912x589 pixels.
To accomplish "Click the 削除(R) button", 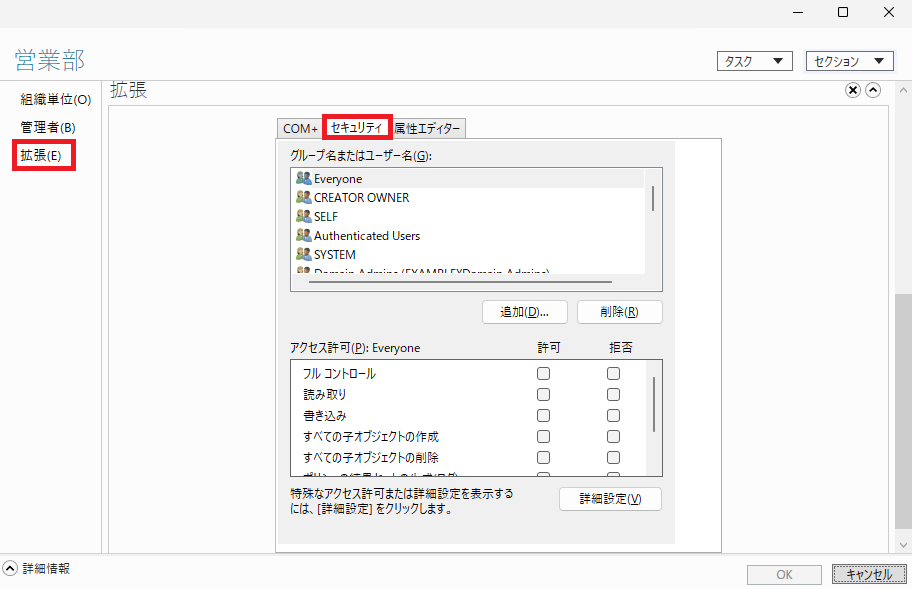I will [619, 312].
